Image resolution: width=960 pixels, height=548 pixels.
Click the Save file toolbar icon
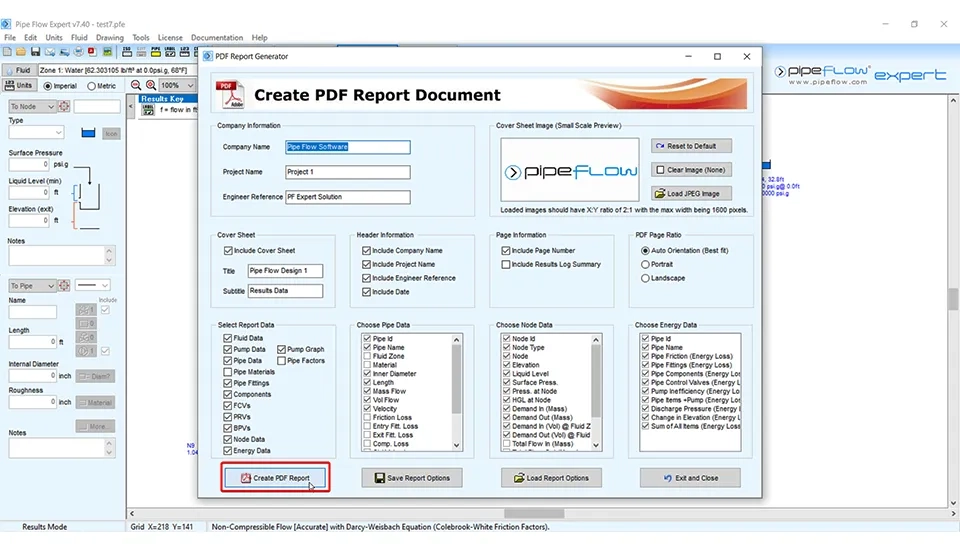35,52
